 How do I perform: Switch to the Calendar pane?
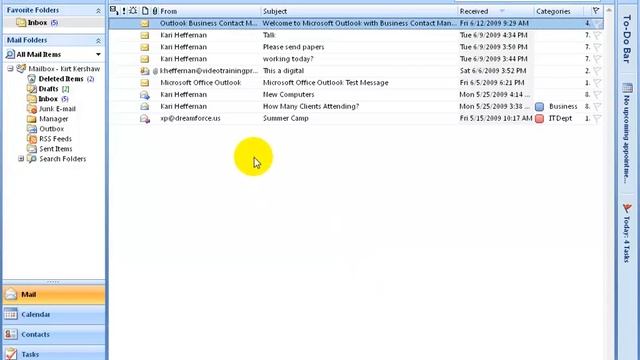[x=54, y=315]
